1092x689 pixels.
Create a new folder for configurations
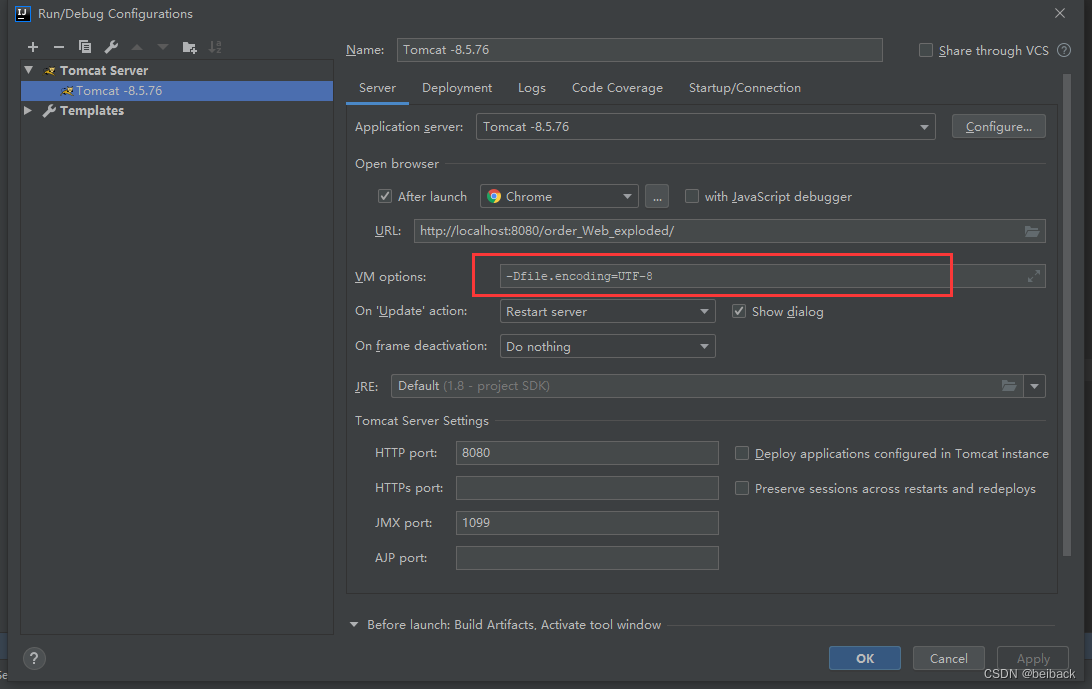tap(189, 47)
